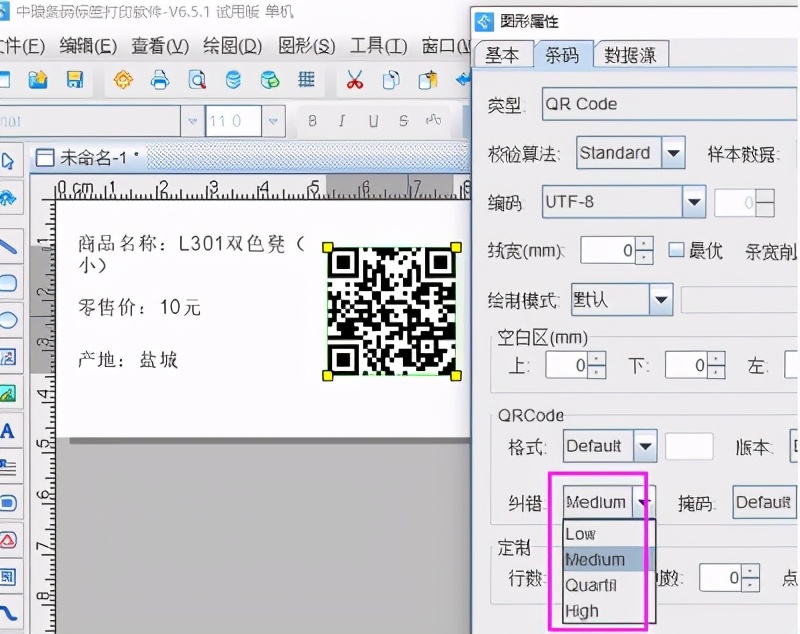Click the font size field showing 110
Screen dimensions: 800x634
[233, 121]
